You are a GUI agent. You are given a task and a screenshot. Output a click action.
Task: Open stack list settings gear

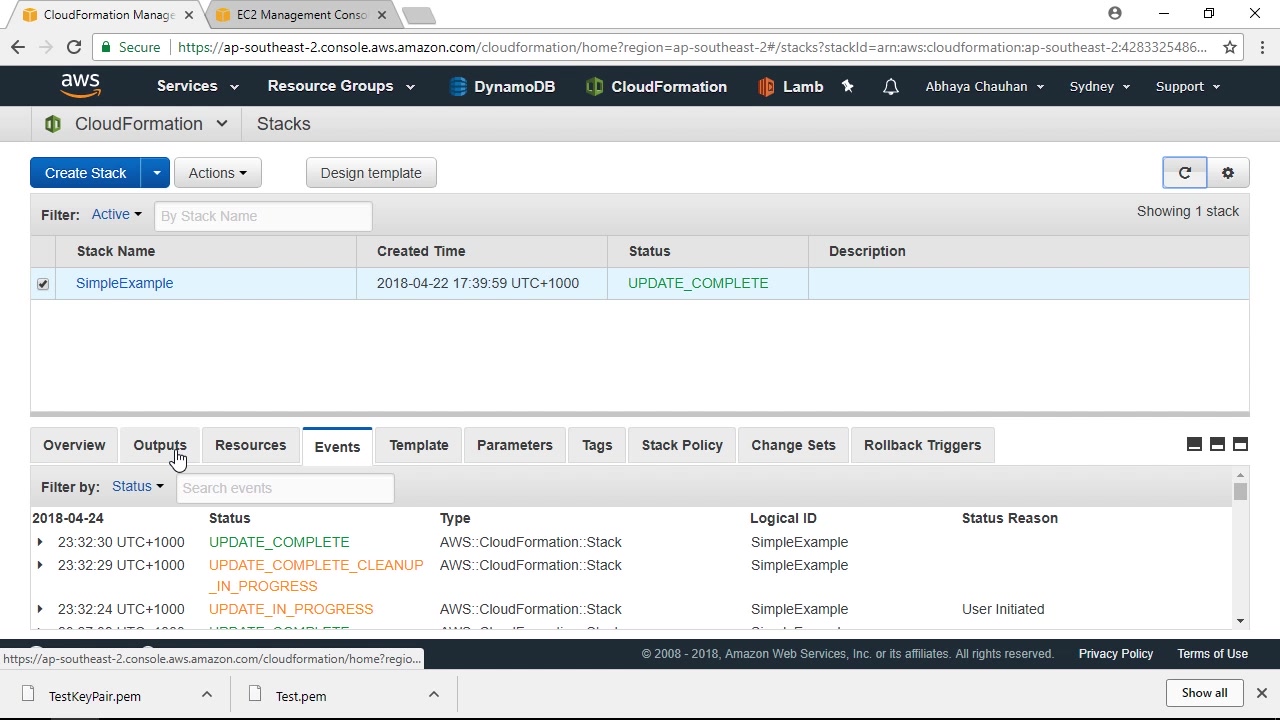pyautogui.click(x=1228, y=173)
